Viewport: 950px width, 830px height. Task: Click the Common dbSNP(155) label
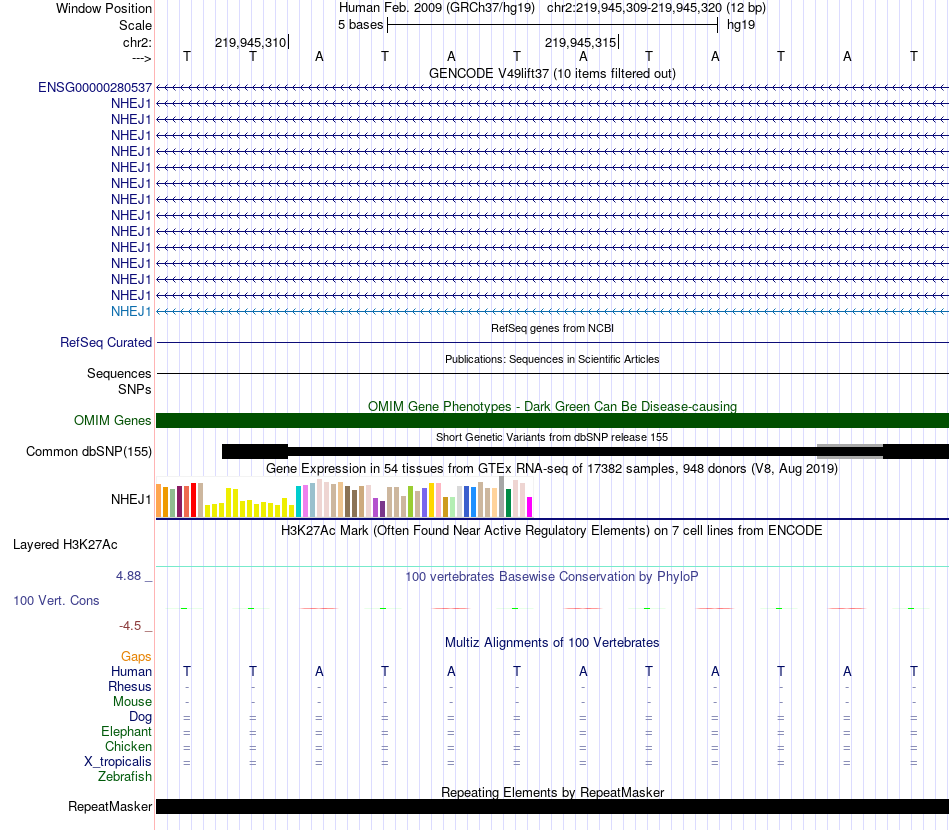[x=89, y=452]
